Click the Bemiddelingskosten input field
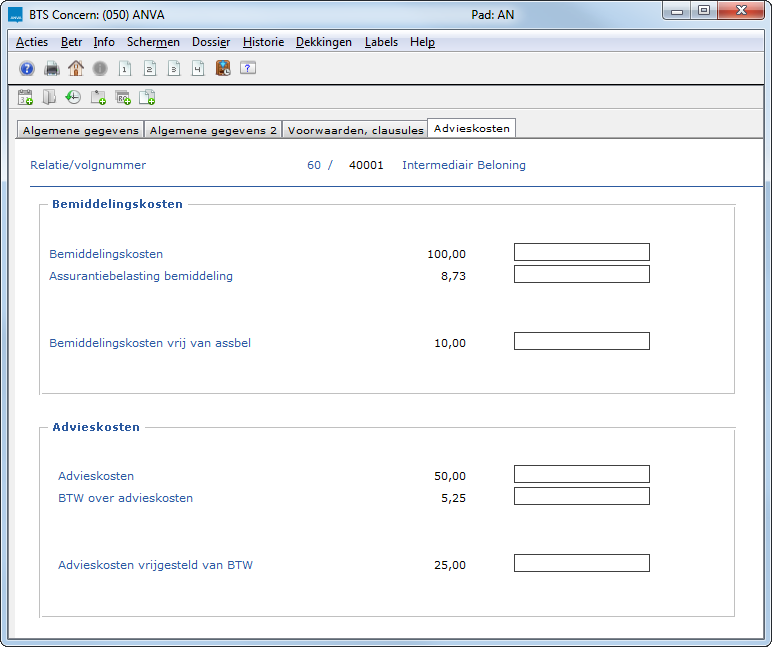Image resolution: width=772 pixels, height=647 pixels. pos(581,252)
